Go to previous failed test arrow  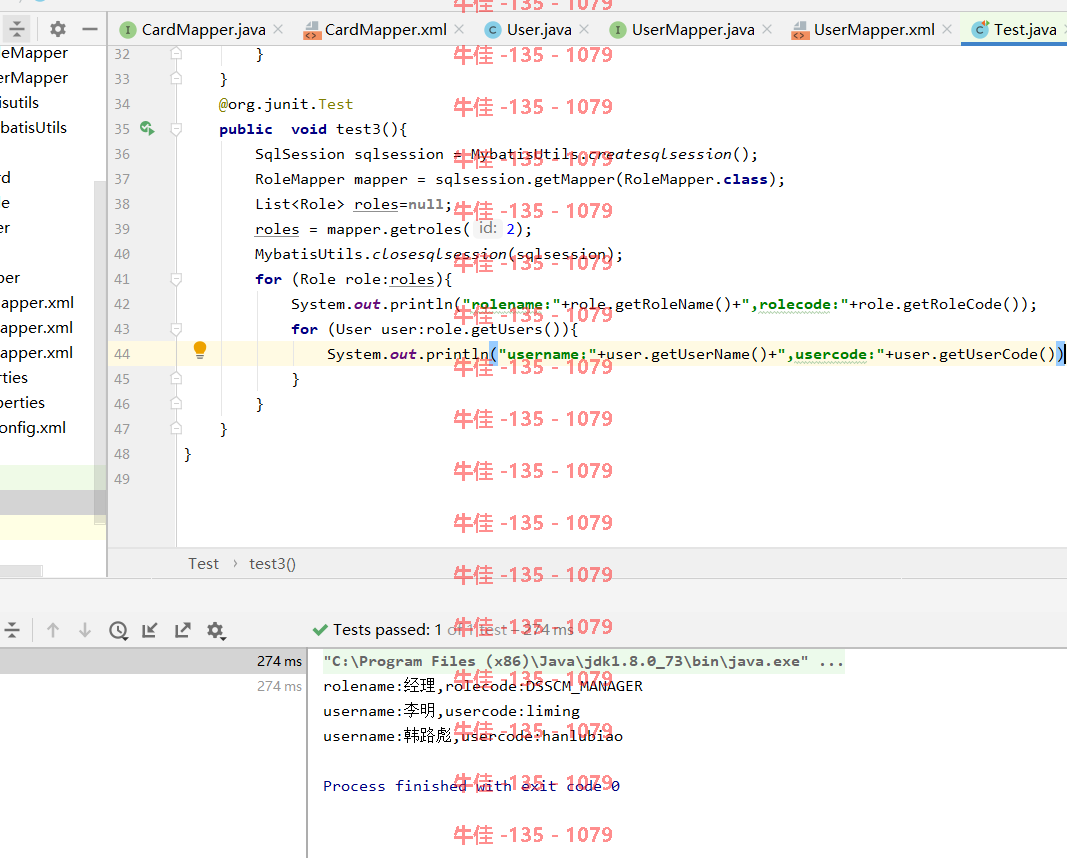(53, 630)
